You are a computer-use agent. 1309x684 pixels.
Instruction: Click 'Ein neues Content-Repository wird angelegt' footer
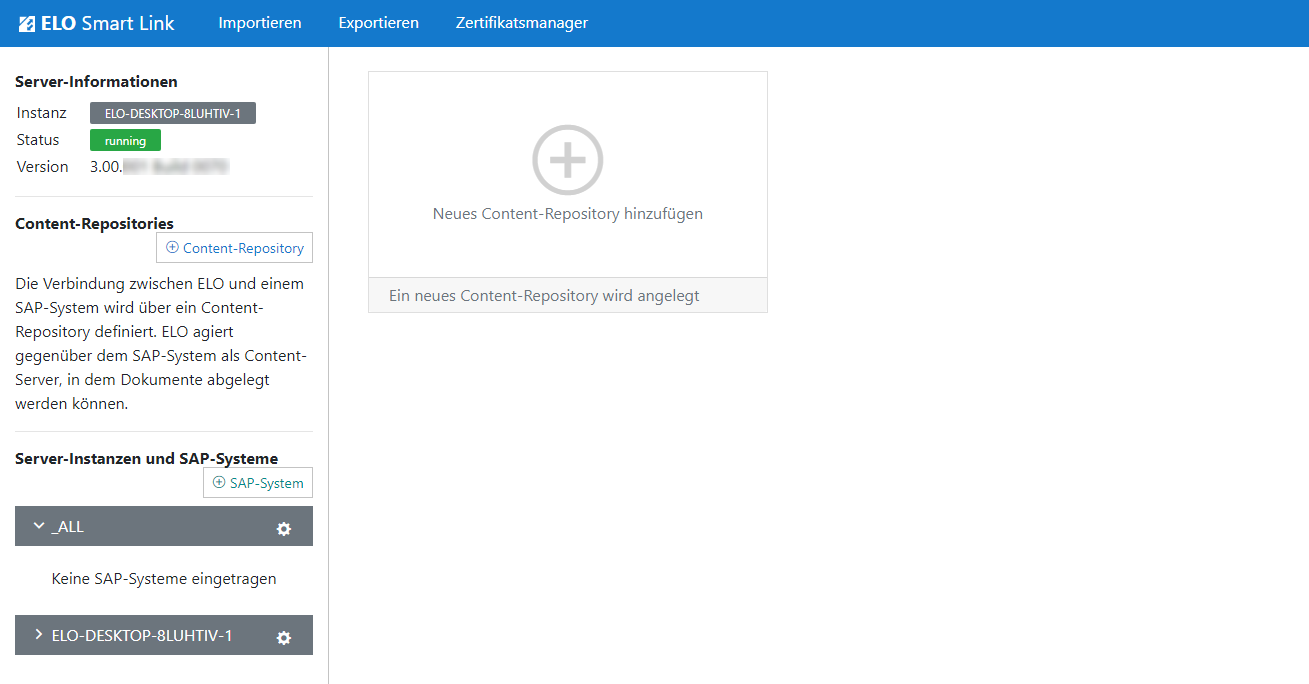[568, 295]
